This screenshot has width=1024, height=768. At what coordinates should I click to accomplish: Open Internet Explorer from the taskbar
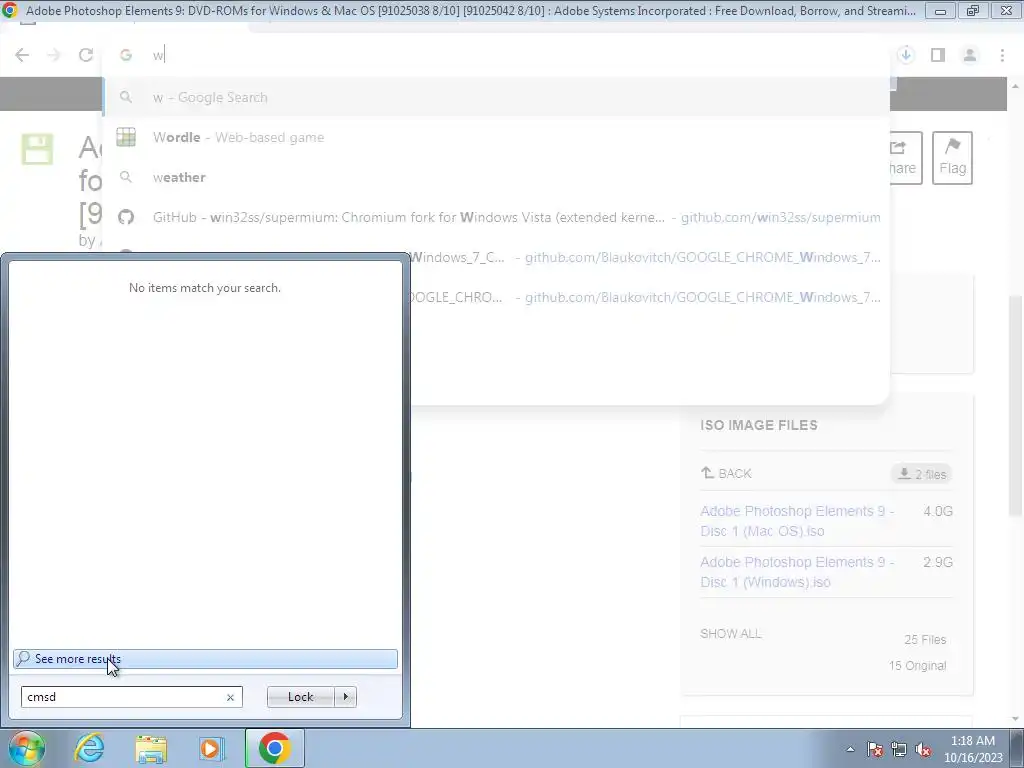click(89, 748)
